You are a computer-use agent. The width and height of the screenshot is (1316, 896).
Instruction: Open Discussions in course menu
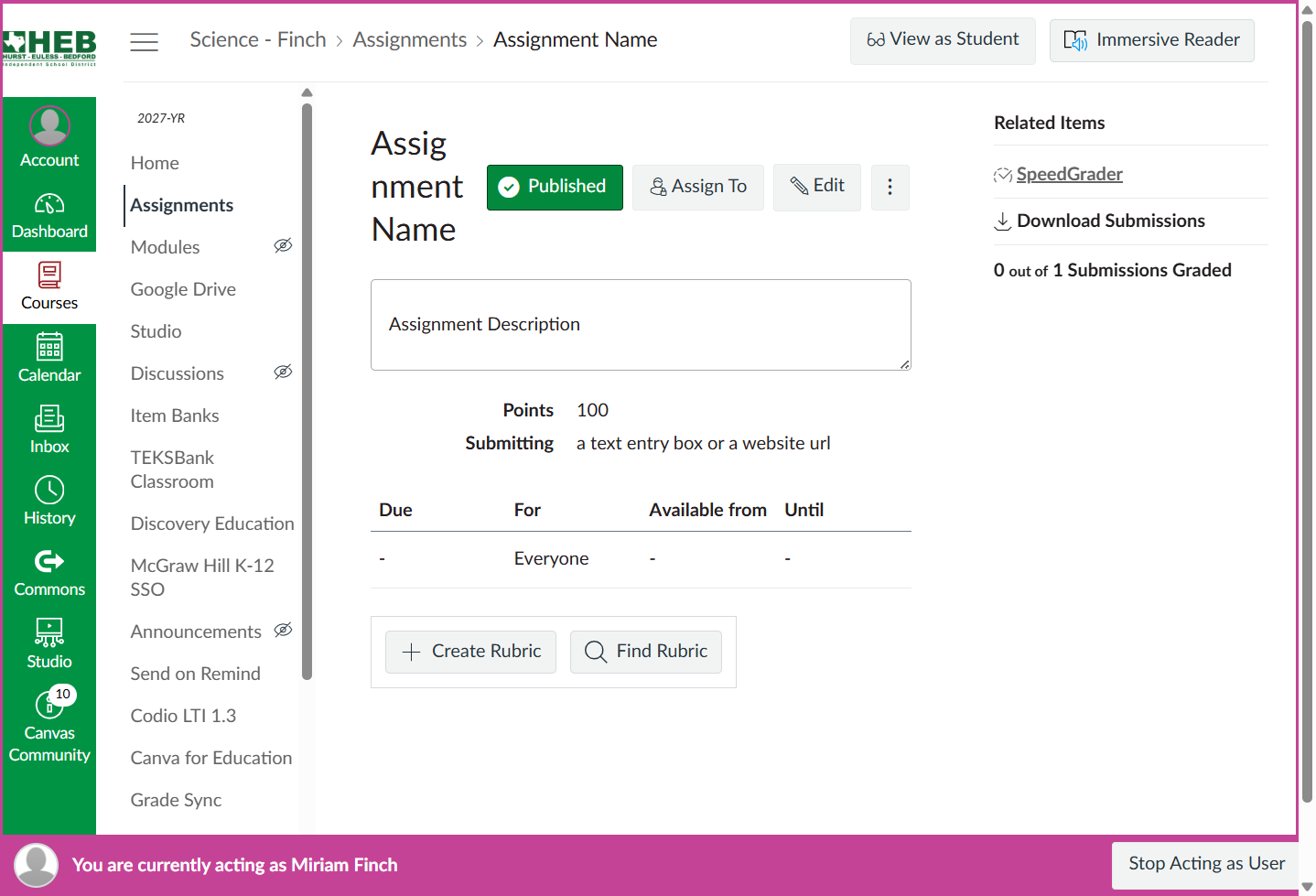(x=178, y=373)
